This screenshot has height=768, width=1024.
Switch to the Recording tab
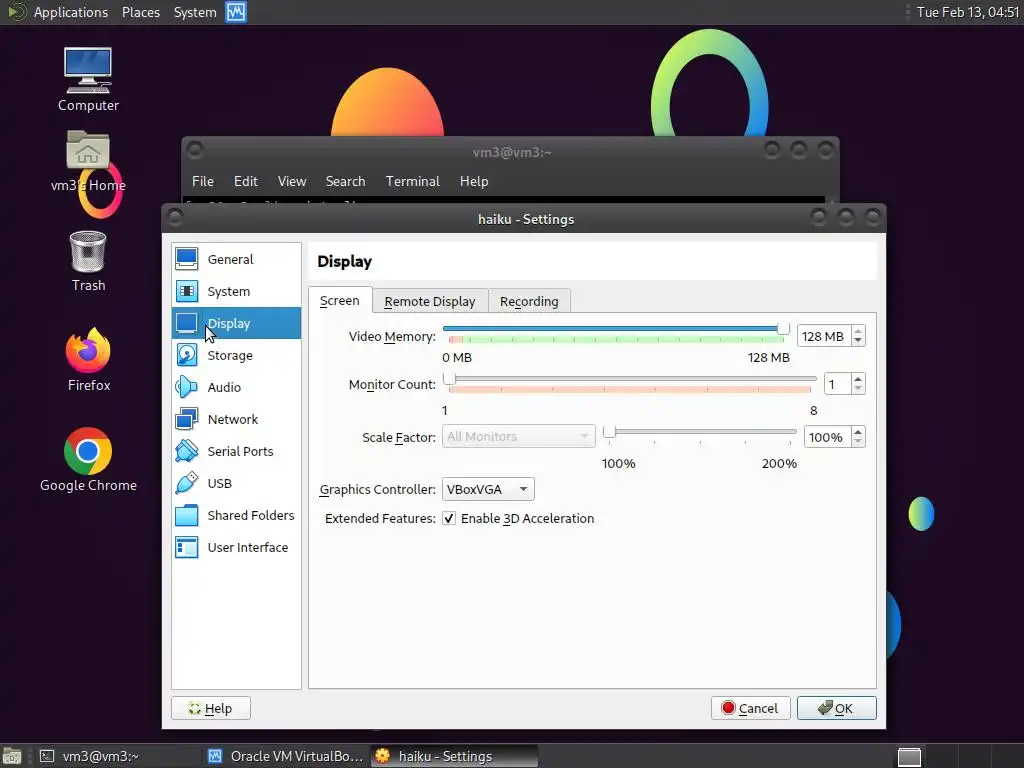point(529,301)
